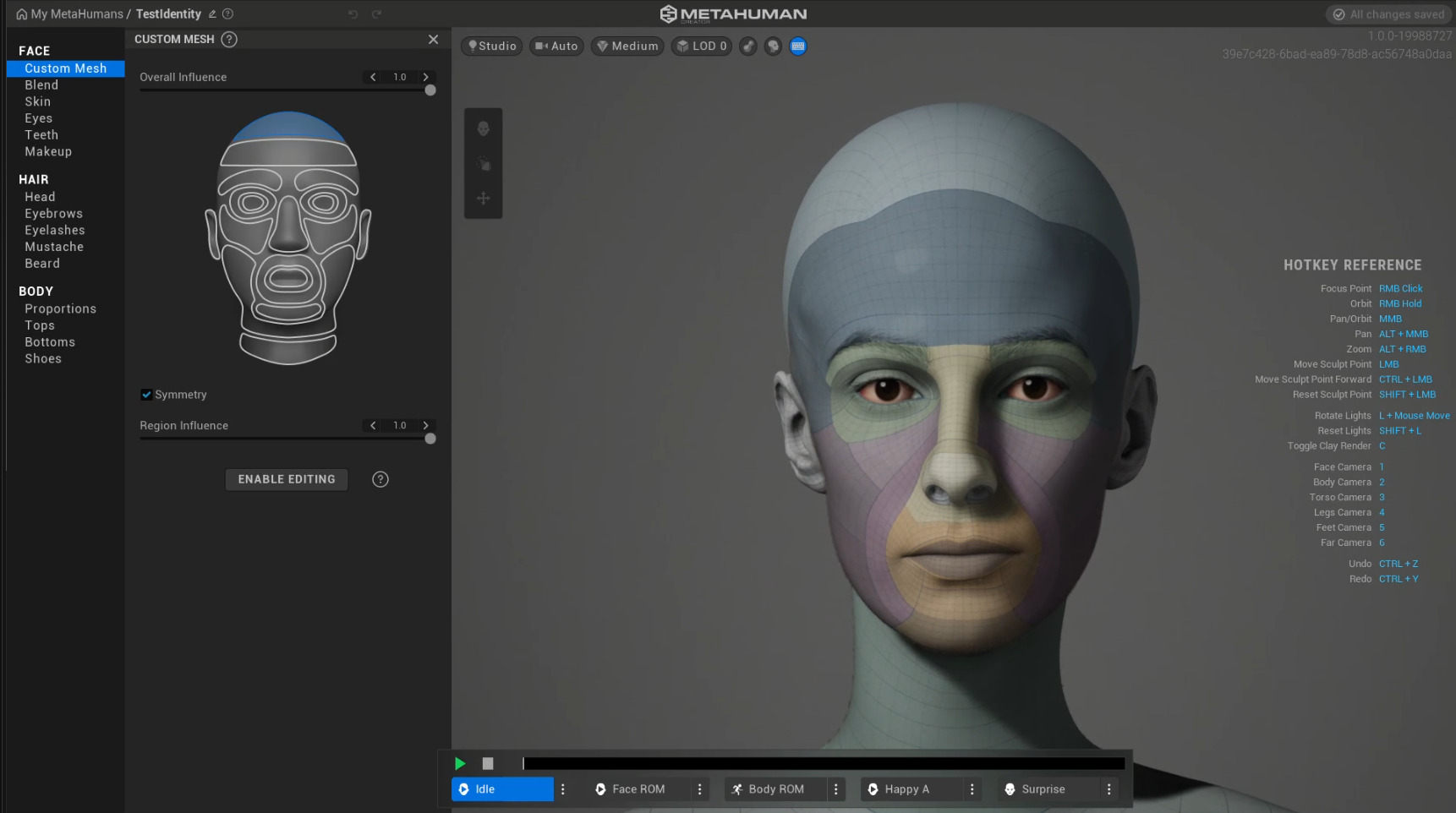Click help icon next to Enable Editing
The height and width of the screenshot is (813, 1456).
(x=380, y=479)
